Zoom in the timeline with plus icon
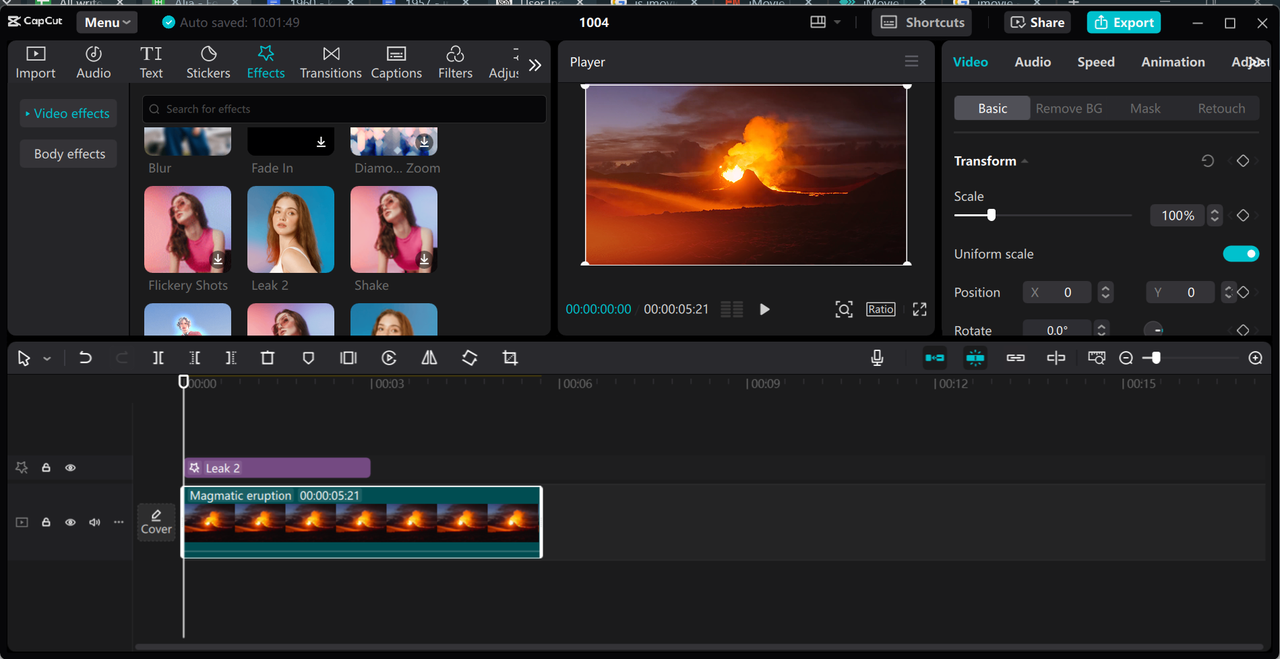Screen dimensions: 1280x659 [1256, 358]
